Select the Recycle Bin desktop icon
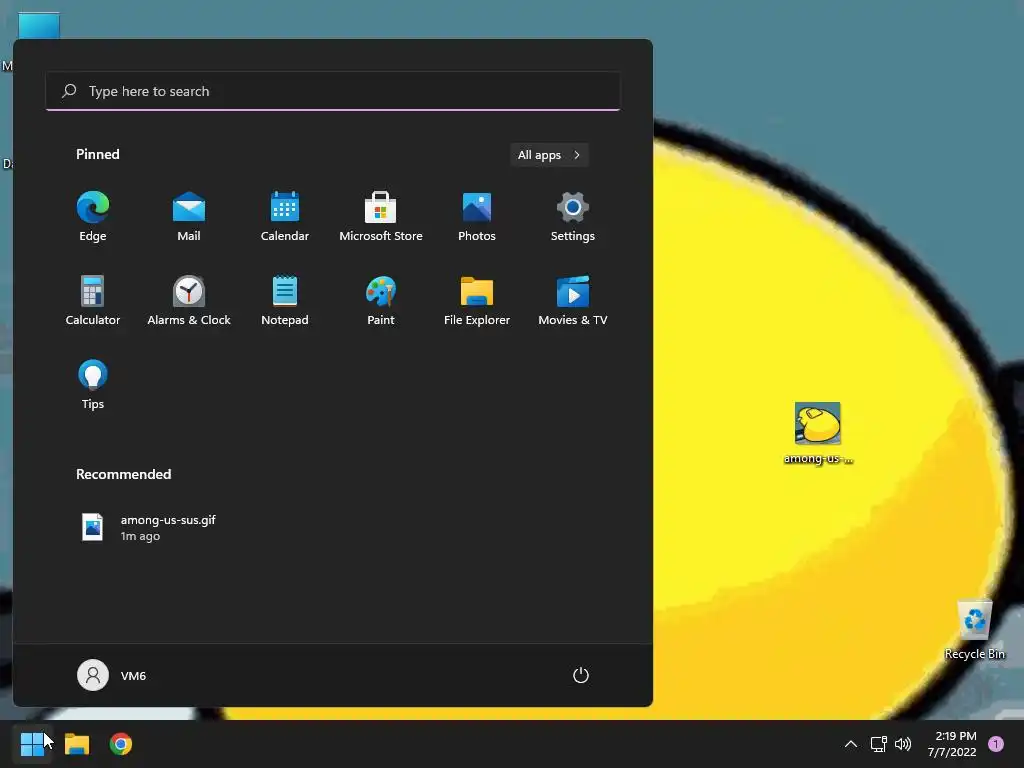 click(975, 630)
